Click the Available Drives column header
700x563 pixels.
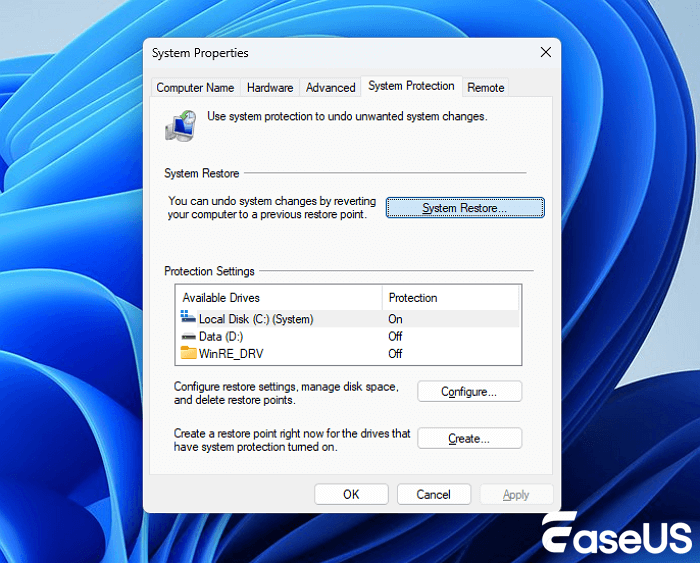click(x=279, y=298)
